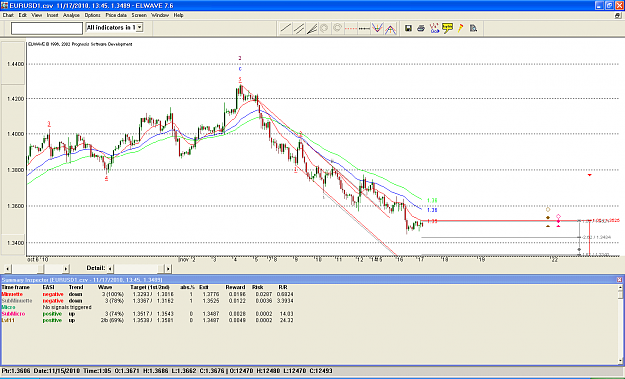Open the Analyze menu
Viewport: 625px width, 379px height.
(x=71, y=15)
